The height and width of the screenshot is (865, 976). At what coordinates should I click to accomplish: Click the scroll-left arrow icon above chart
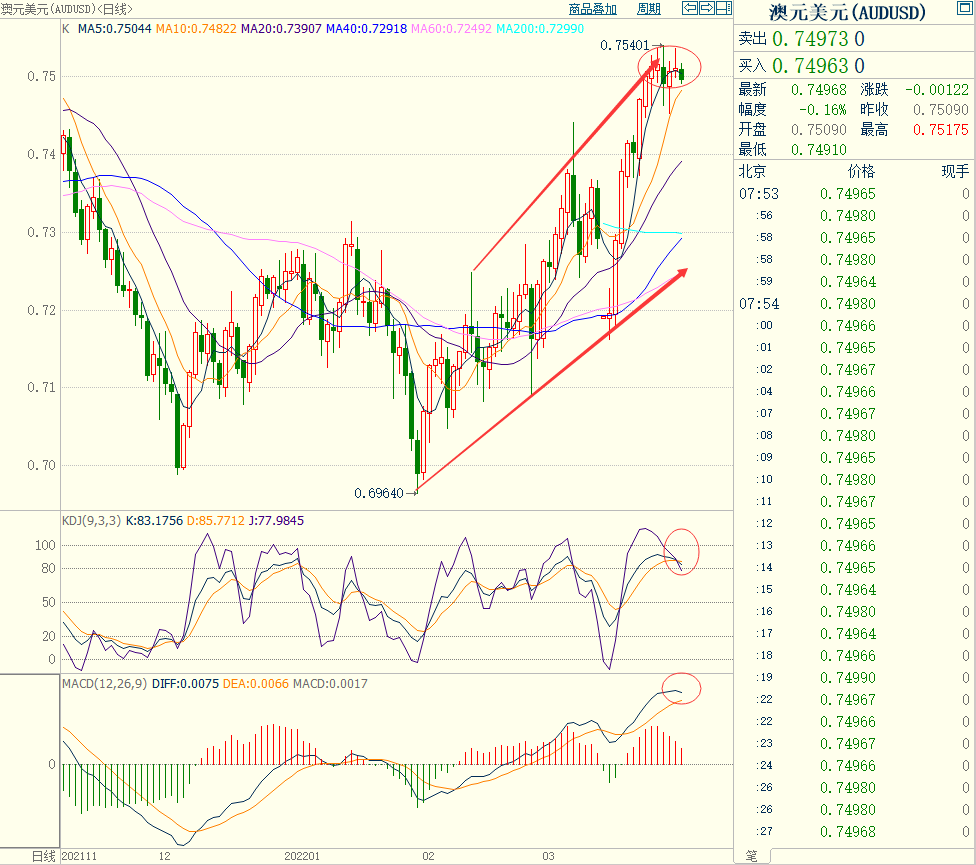689,9
